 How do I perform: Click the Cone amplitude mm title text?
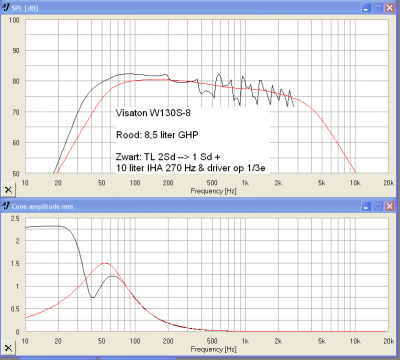click(x=42, y=207)
